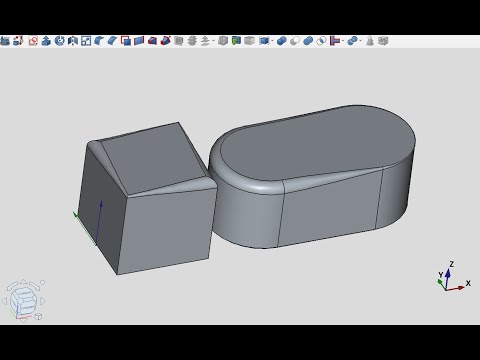Viewport: 480px width, 360px height.
Task: Click the red-outlined overlapping squares icon
Action: (126, 41)
